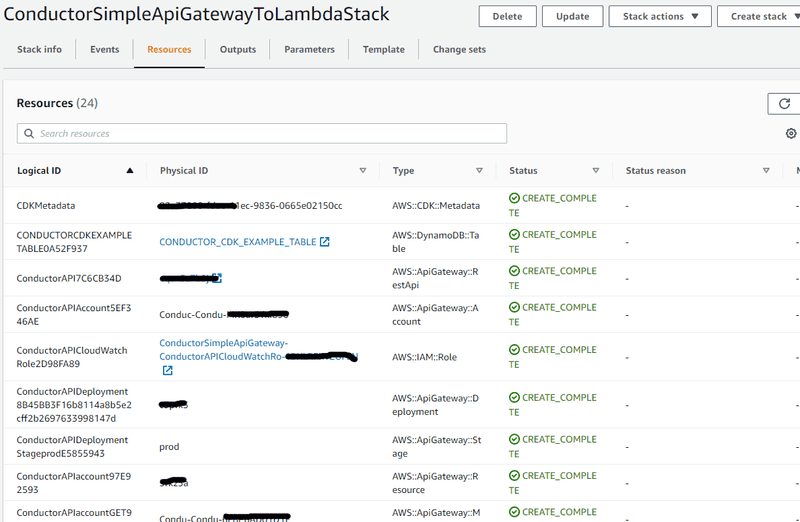Open Status column filter arrow

point(595,170)
